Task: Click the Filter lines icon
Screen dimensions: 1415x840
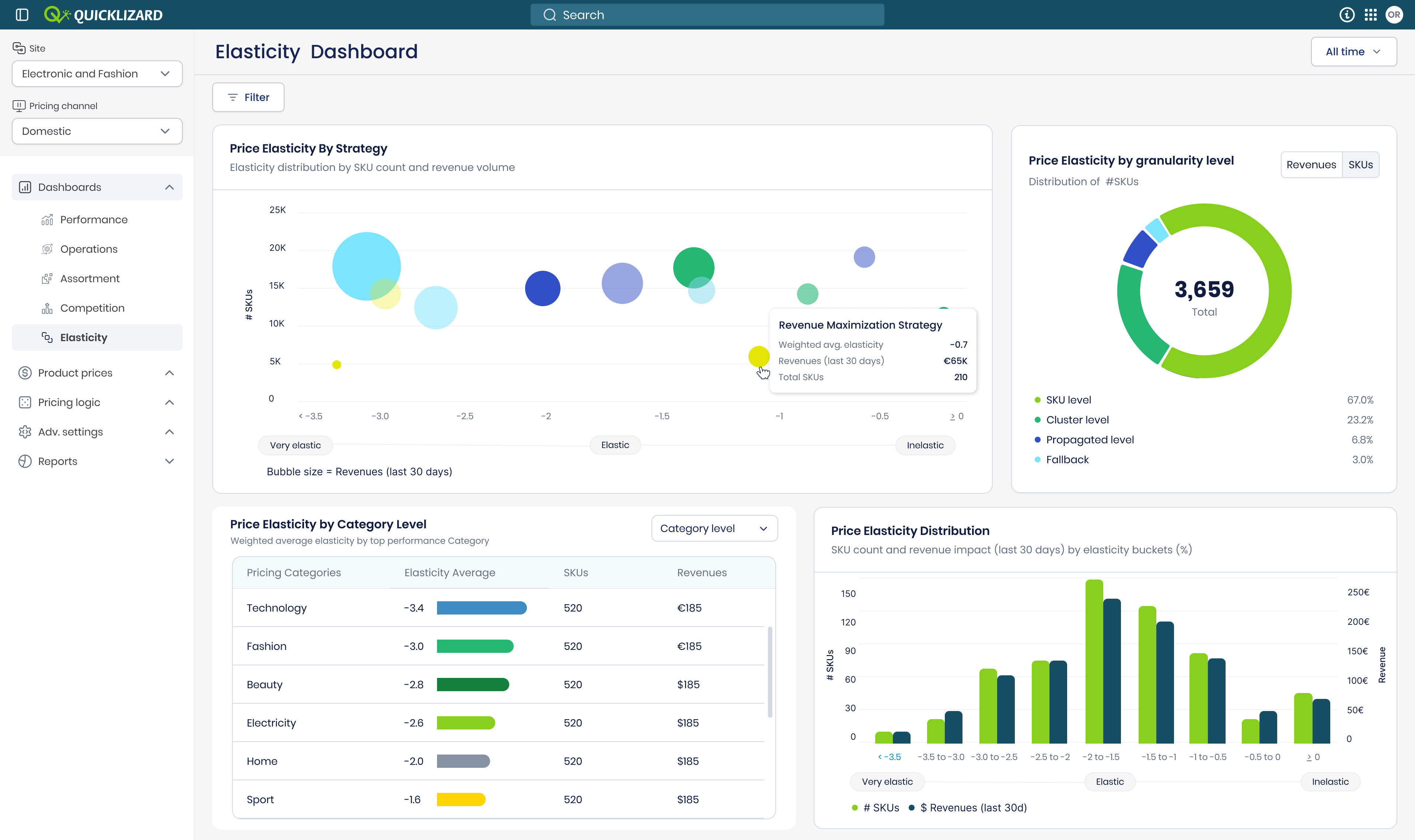Action: pos(233,97)
